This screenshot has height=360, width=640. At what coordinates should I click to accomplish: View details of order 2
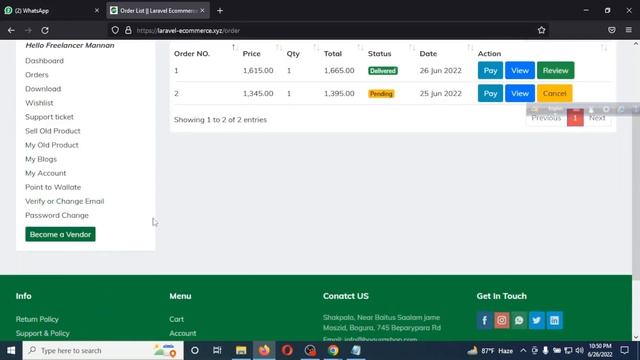(520, 93)
